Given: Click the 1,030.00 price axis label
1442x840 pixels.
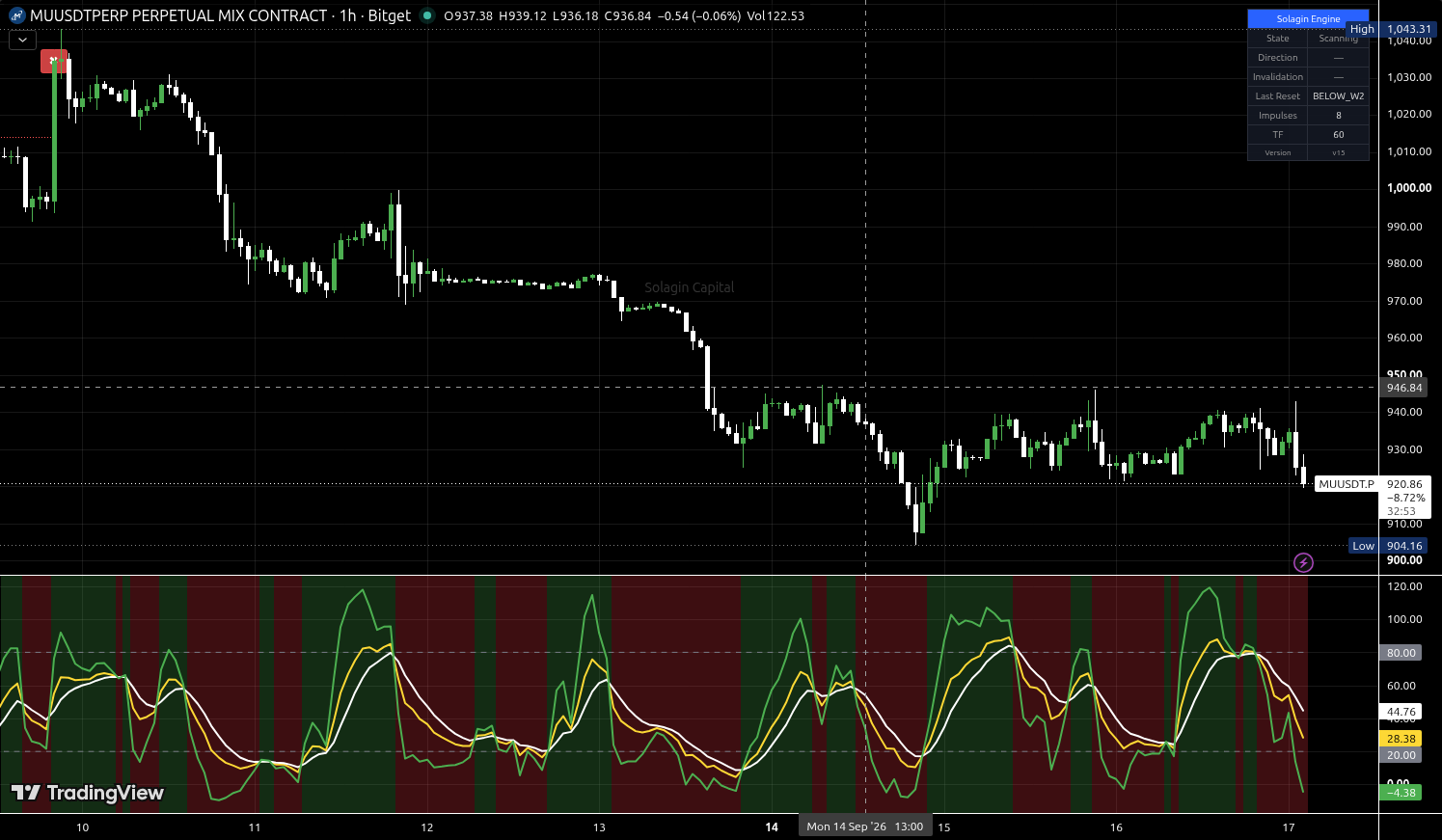Looking at the screenshot, I should pyautogui.click(x=1408, y=77).
